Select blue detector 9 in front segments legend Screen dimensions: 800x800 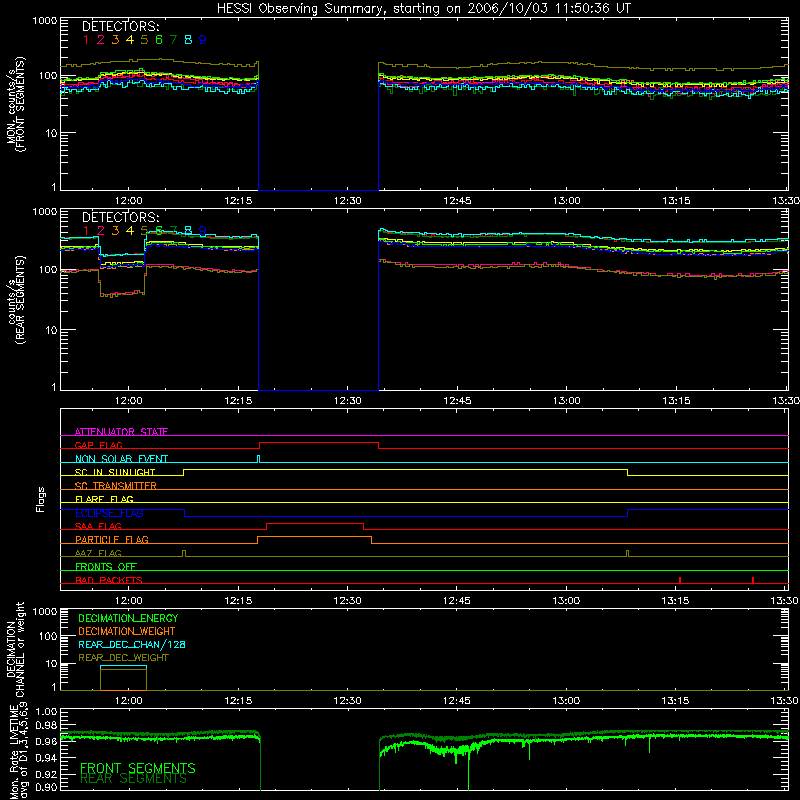tap(203, 39)
